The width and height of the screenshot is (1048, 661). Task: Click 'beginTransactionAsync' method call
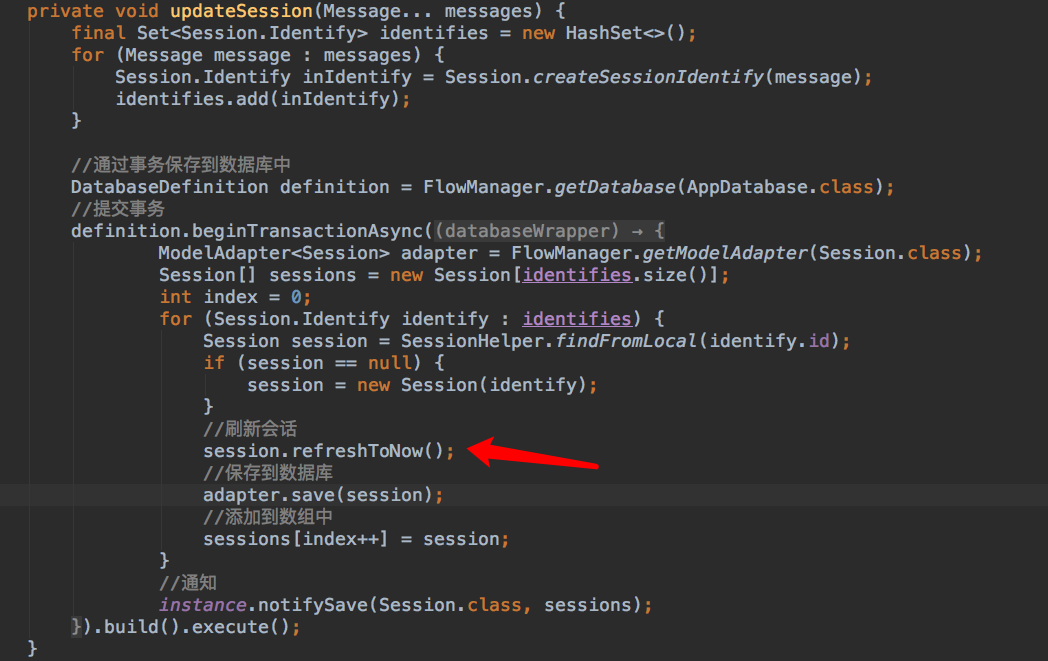[307, 231]
